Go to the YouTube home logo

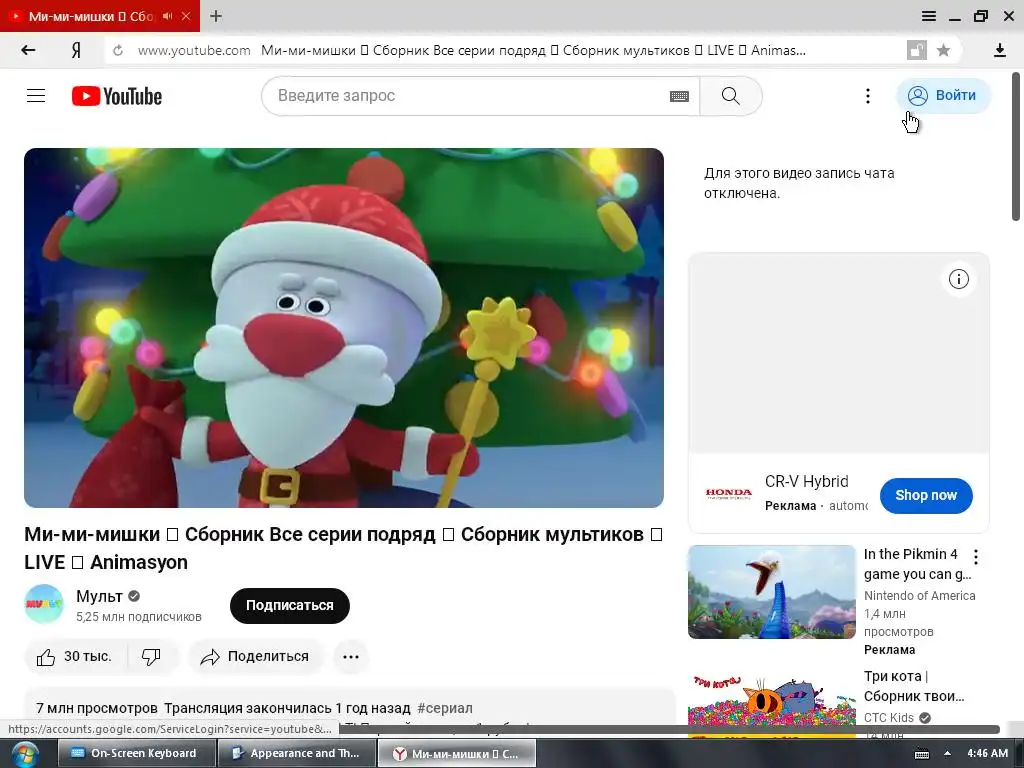pos(117,96)
